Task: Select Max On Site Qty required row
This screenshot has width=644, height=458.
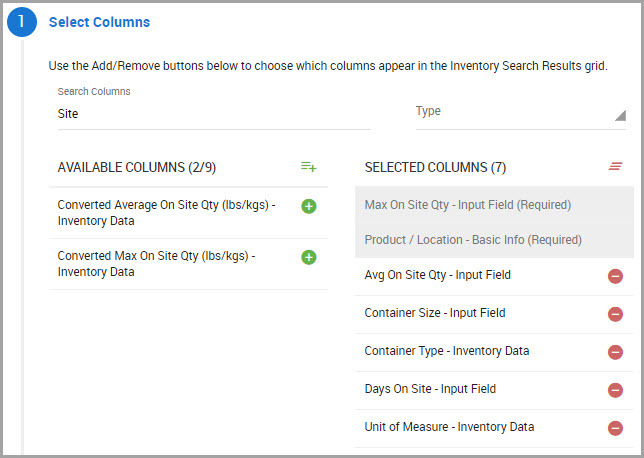Action: coord(467,205)
